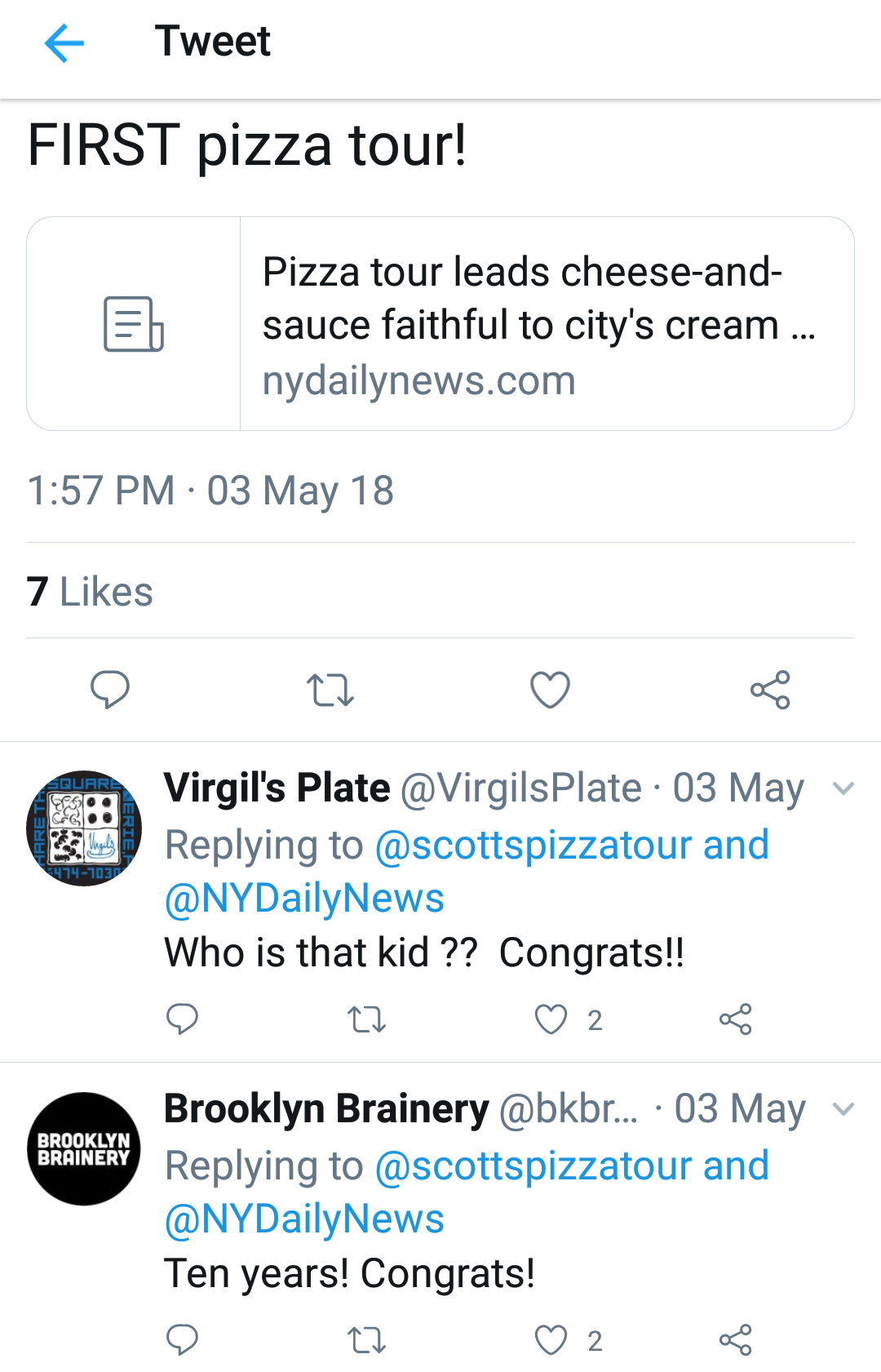
Task: Tap the back arrow icon
Action: click(64, 42)
